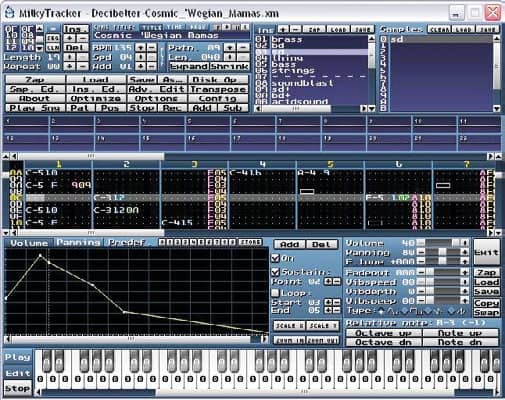Click the Transpose button
The image size is (505, 400).
[219, 89]
